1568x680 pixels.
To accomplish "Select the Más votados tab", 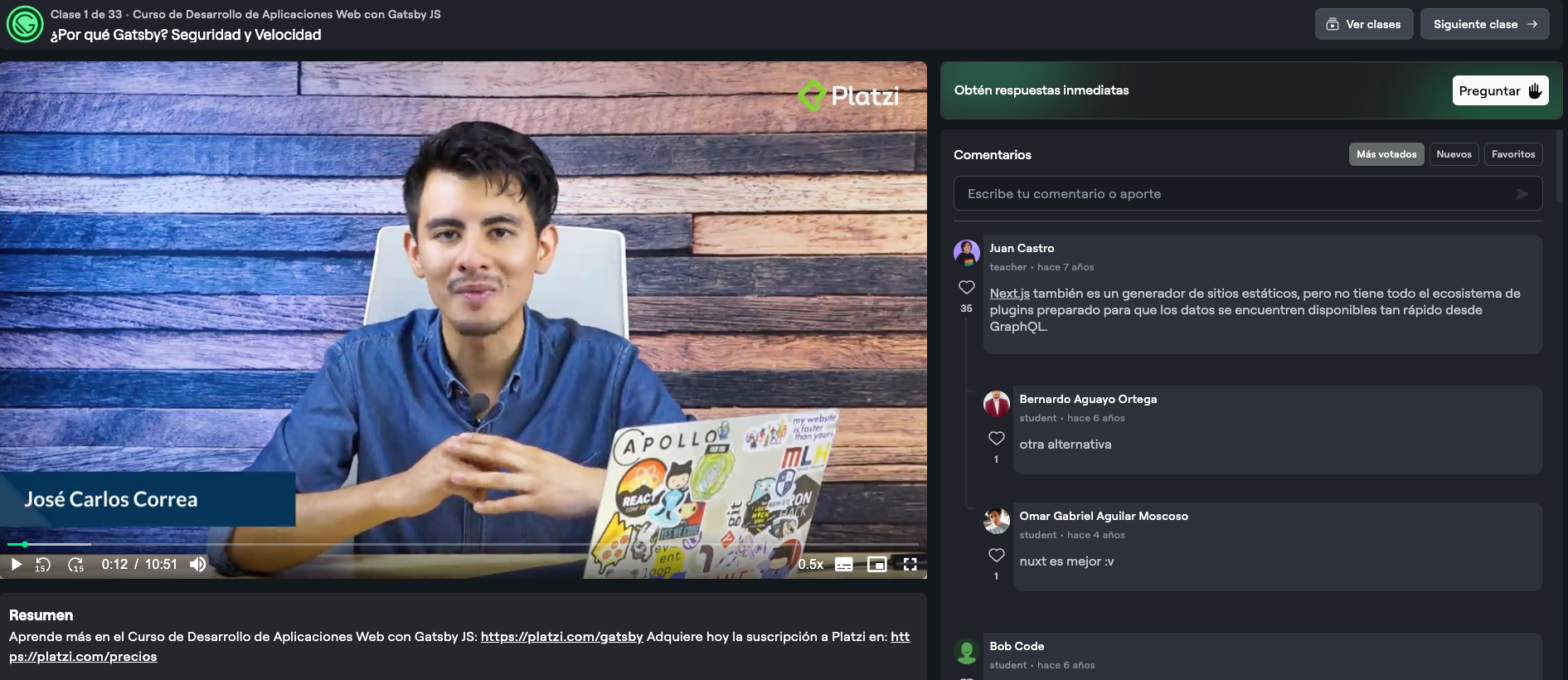I will tap(1386, 154).
